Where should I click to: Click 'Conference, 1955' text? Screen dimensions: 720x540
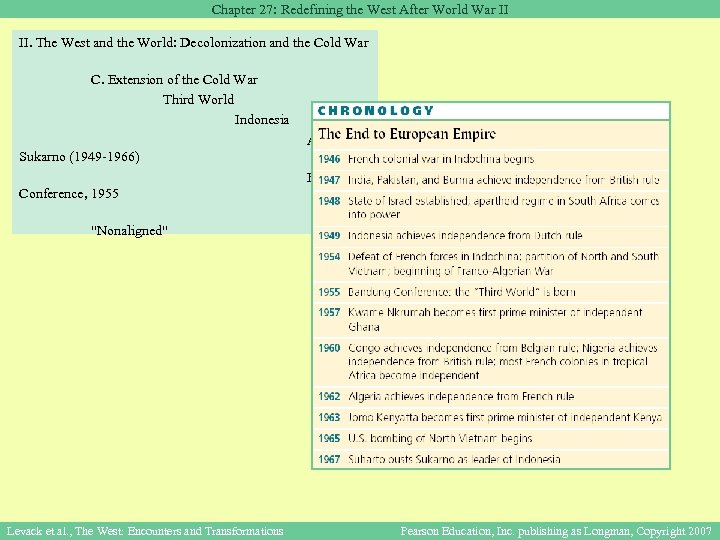pos(68,193)
